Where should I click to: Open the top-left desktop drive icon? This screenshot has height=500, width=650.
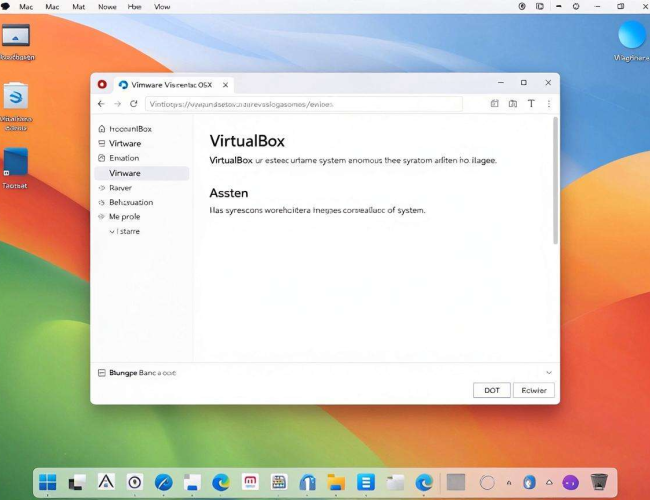click(16, 36)
